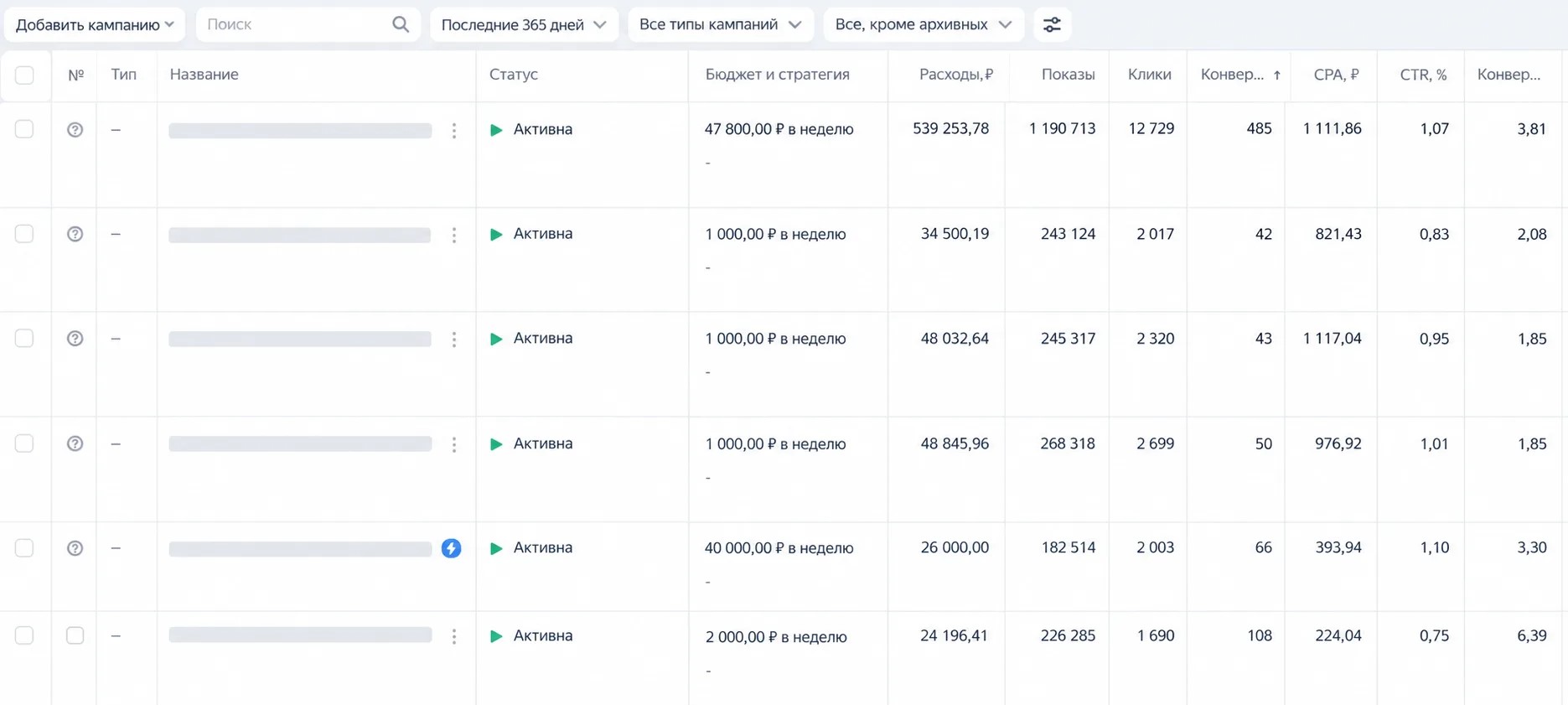Image resolution: width=1568 pixels, height=705 pixels.
Task: Click the 40 000,00 ₽ в неделю budget cell
Action: click(x=779, y=548)
